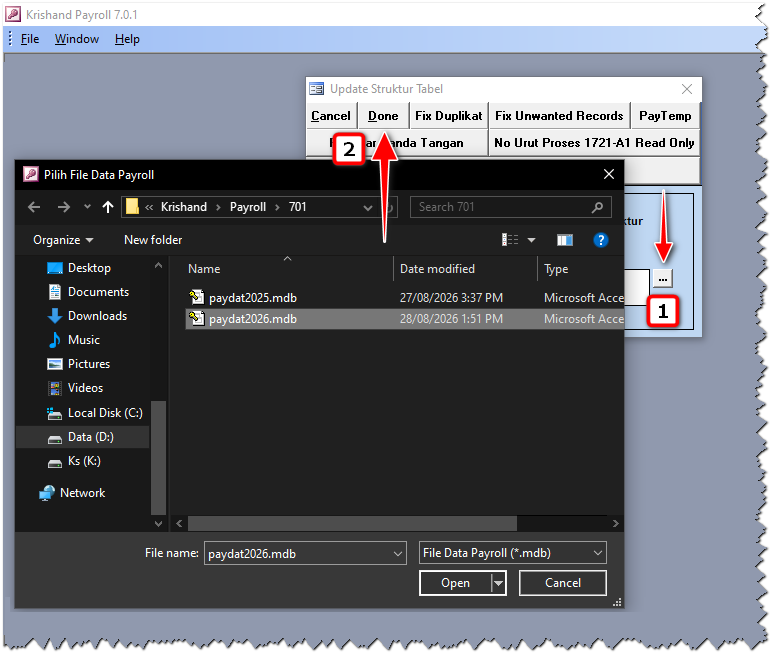Image resolution: width=777 pixels, height=659 pixels.
Task: Click the Krishand breadcrumb segment
Action: pyautogui.click(x=183, y=207)
